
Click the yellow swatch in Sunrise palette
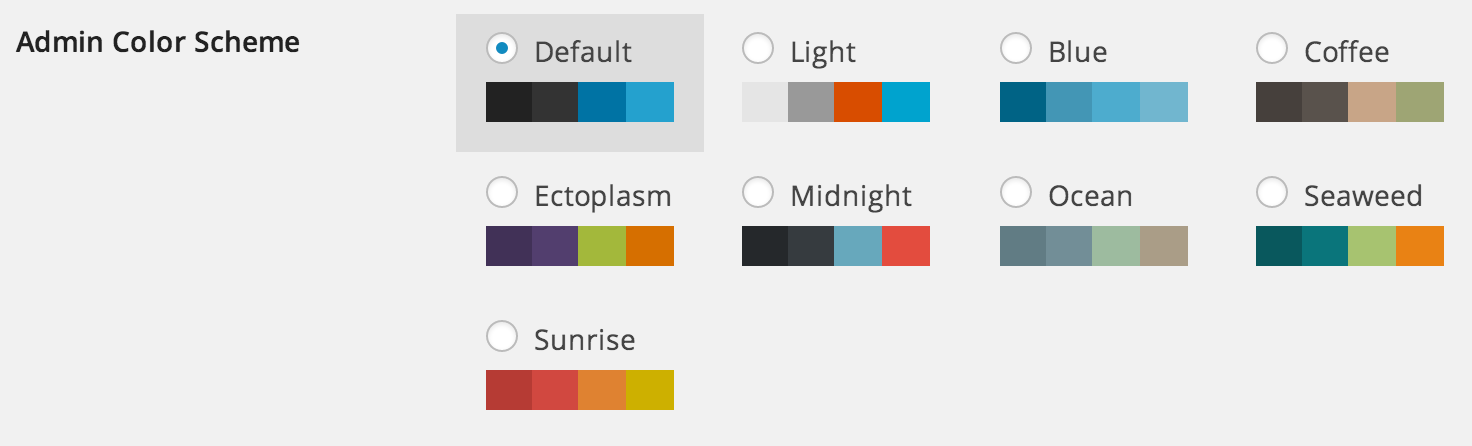[x=650, y=390]
